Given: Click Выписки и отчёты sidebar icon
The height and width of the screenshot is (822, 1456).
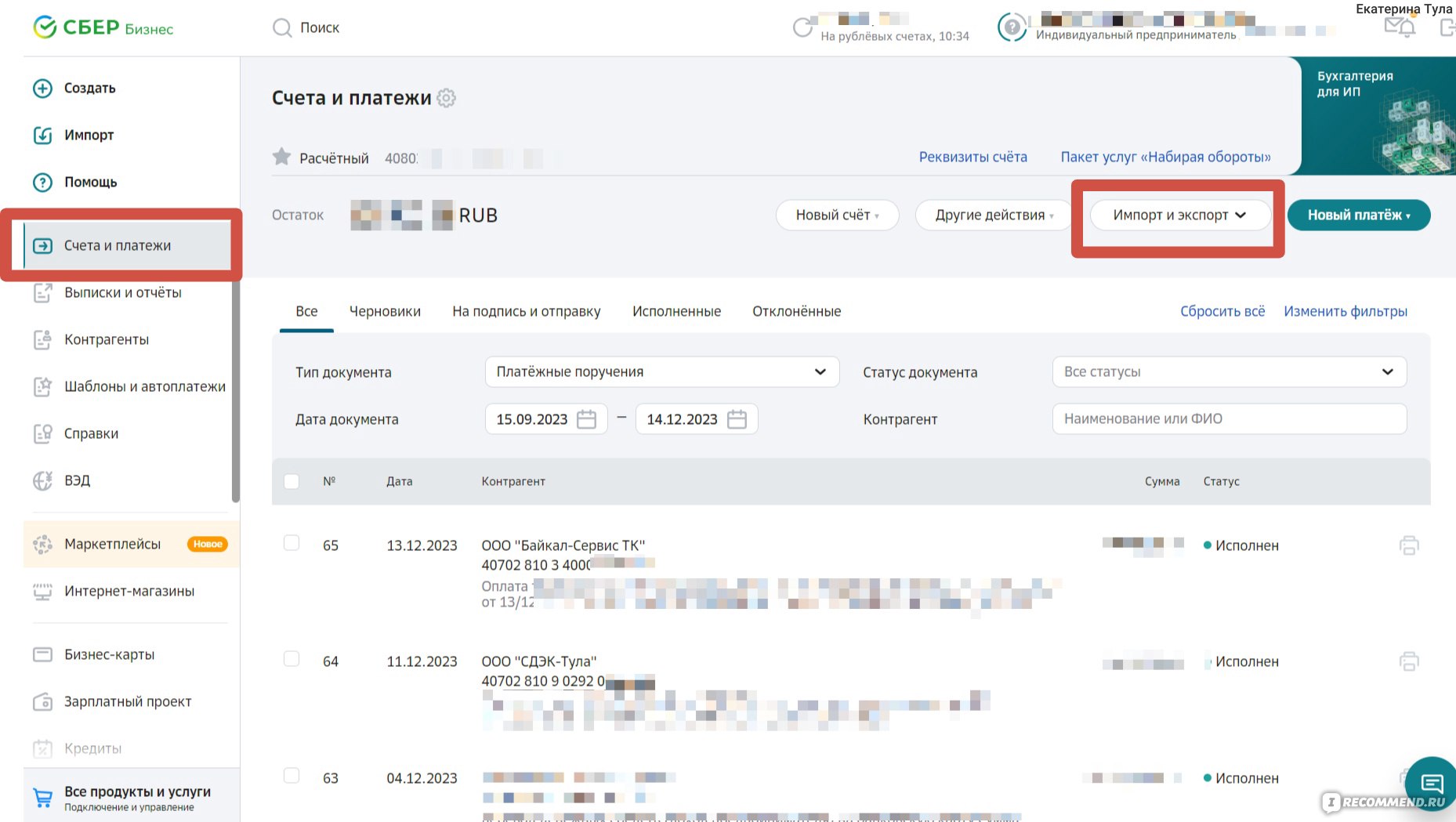Looking at the screenshot, I should point(42,292).
